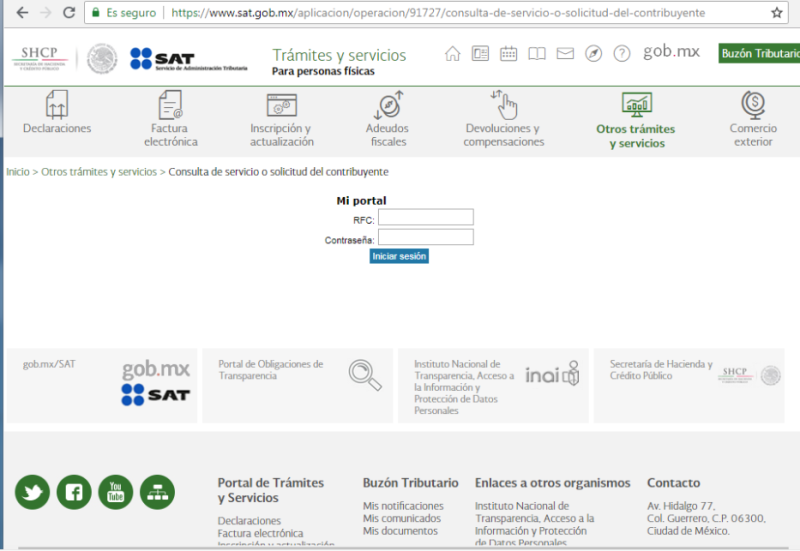The width and height of the screenshot is (800, 551).
Task: Open the calendar icon in header
Action: pos(508,53)
